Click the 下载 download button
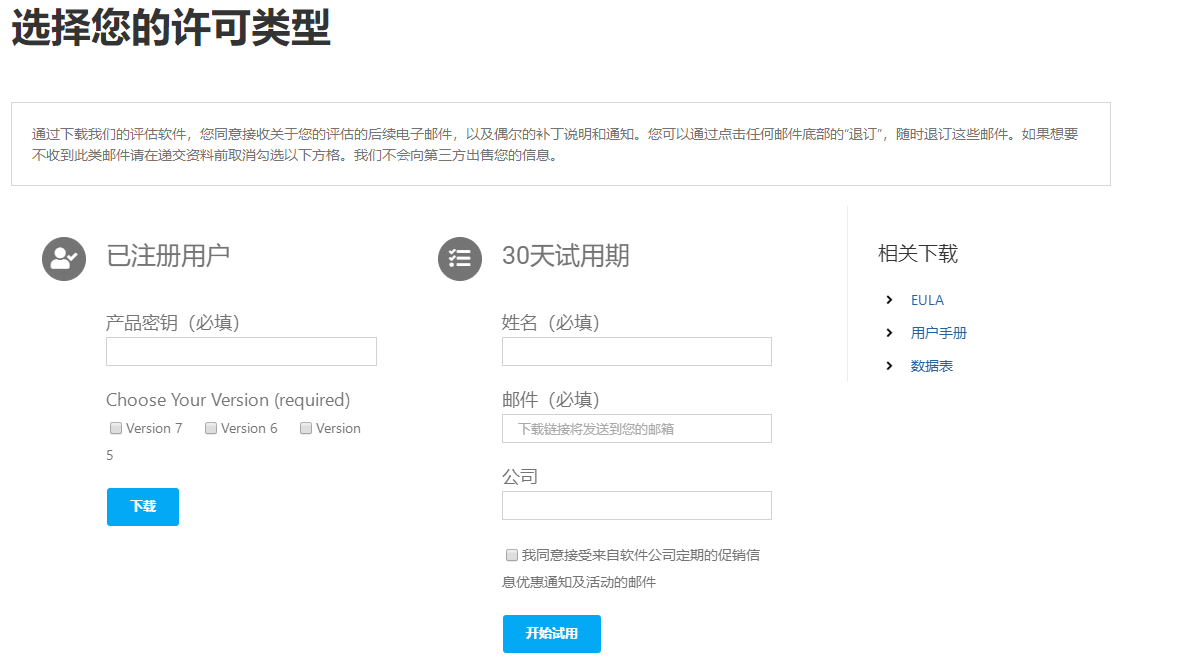1203x664 pixels. pyautogui.click(x=142, y=506)
